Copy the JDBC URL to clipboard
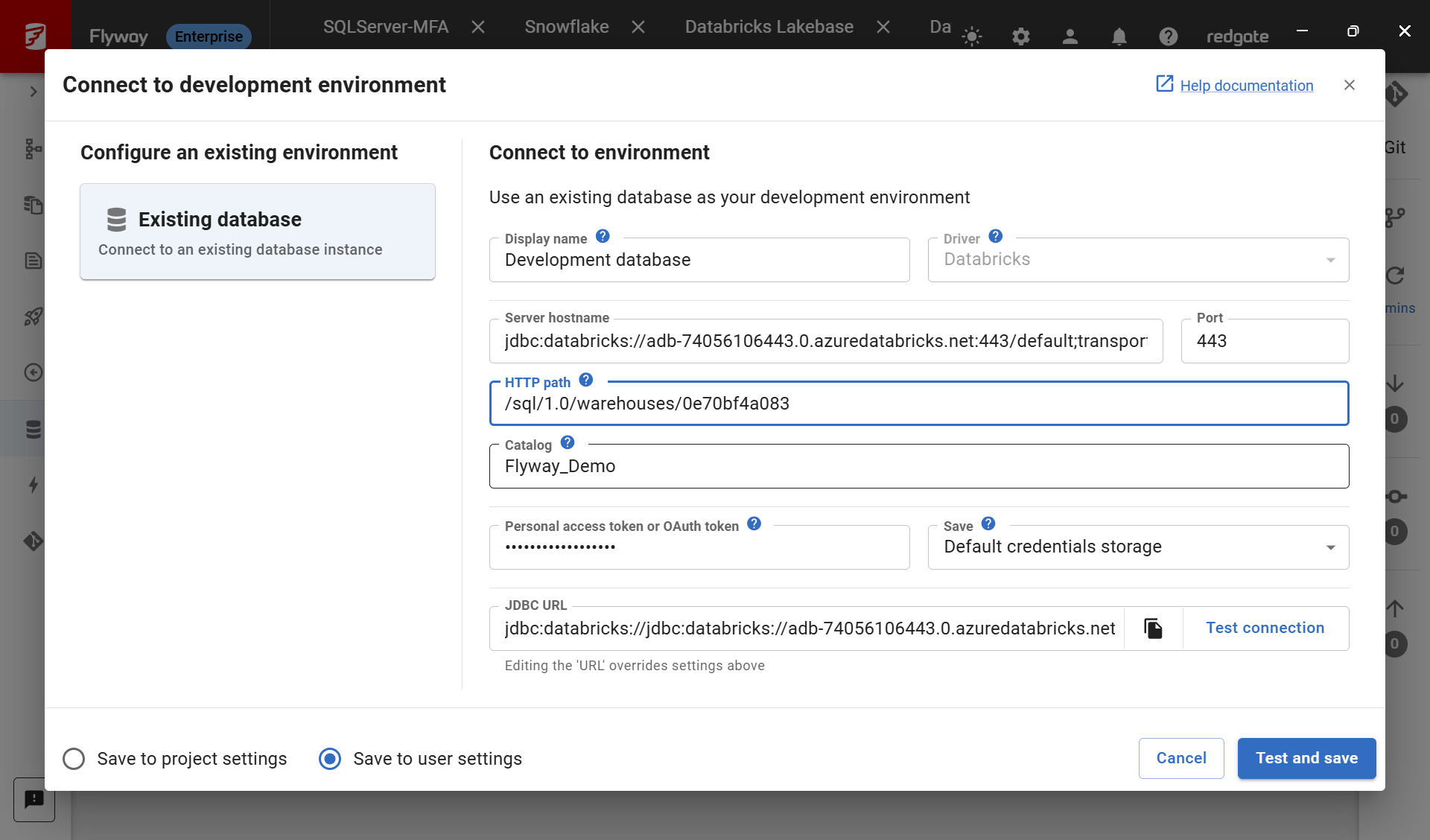This screenshot has height=840, width=1430. click(x=1153, y=629)
